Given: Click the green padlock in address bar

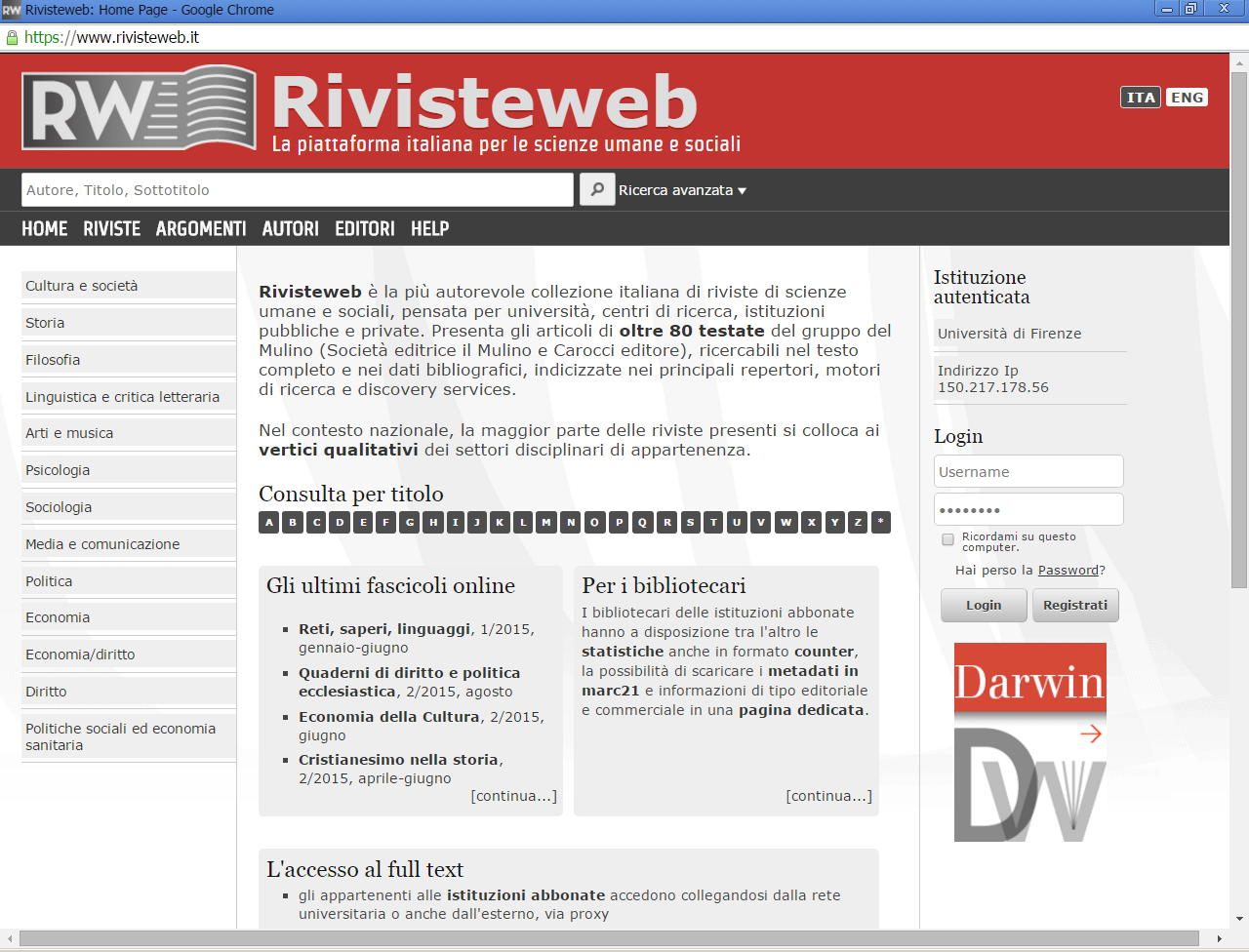Looking at the screenshot, I should [x=12, y=37].
